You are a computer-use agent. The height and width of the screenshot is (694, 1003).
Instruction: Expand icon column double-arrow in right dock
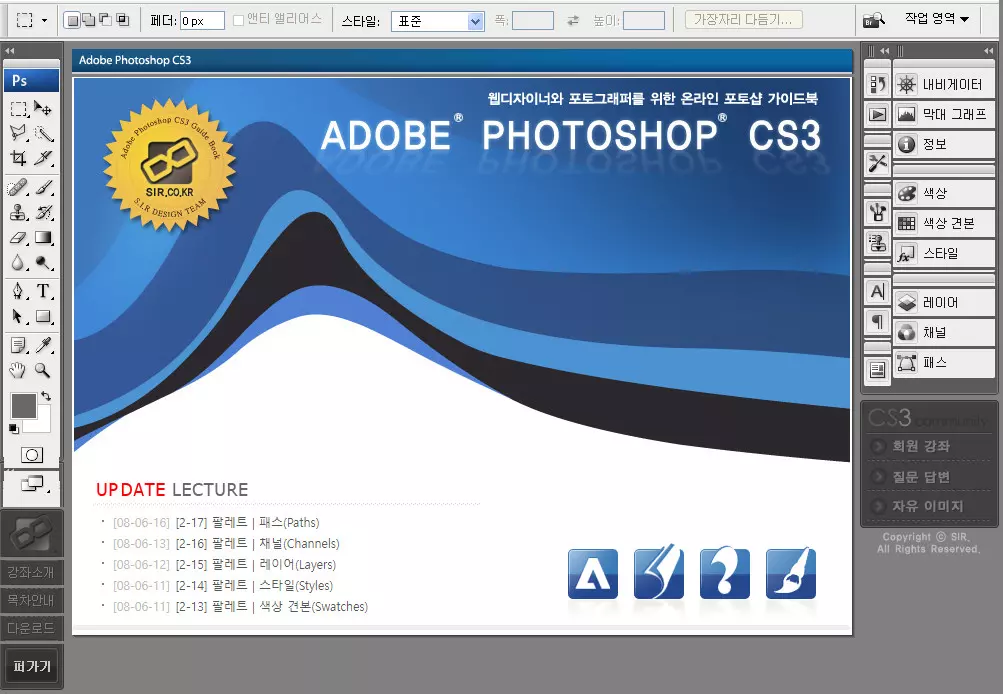[885, 51]
